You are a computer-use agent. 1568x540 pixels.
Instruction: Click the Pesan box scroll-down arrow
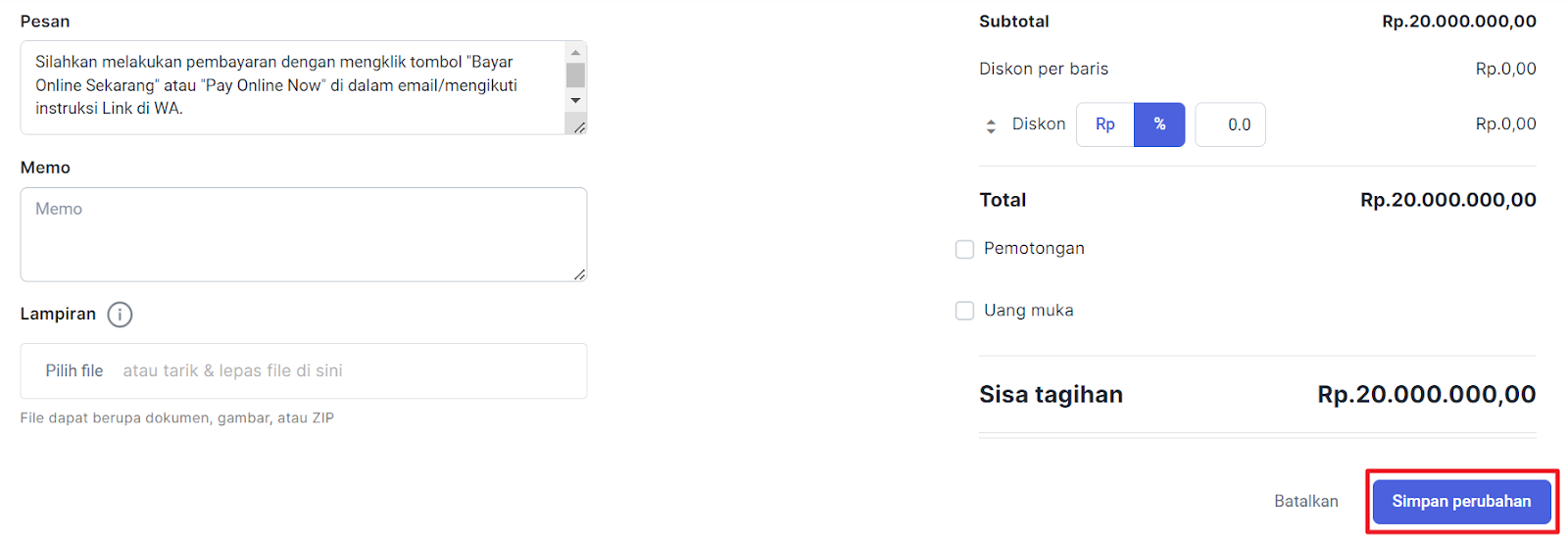[575, 100]
